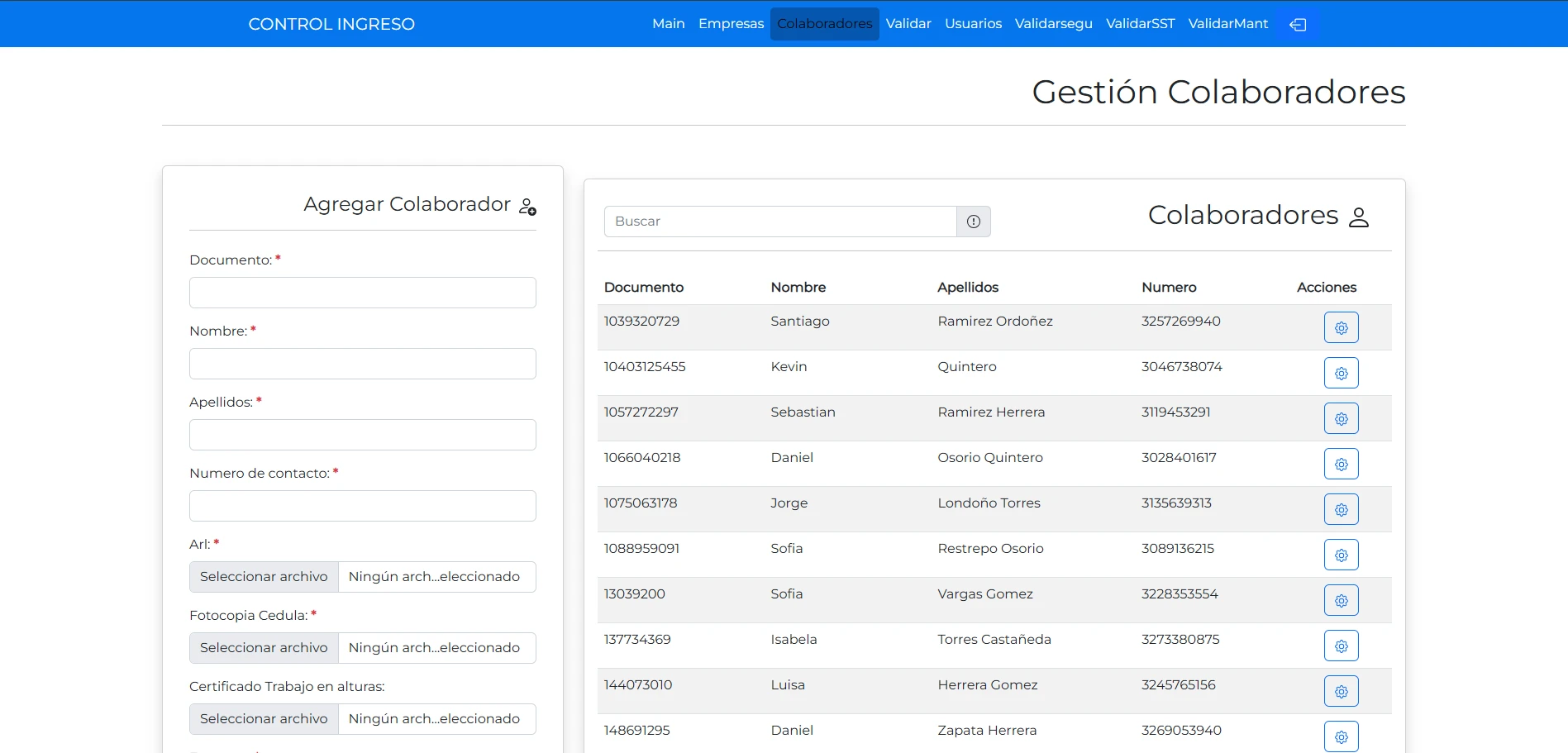Open the ValidarSST nav link

point(1140,24)
